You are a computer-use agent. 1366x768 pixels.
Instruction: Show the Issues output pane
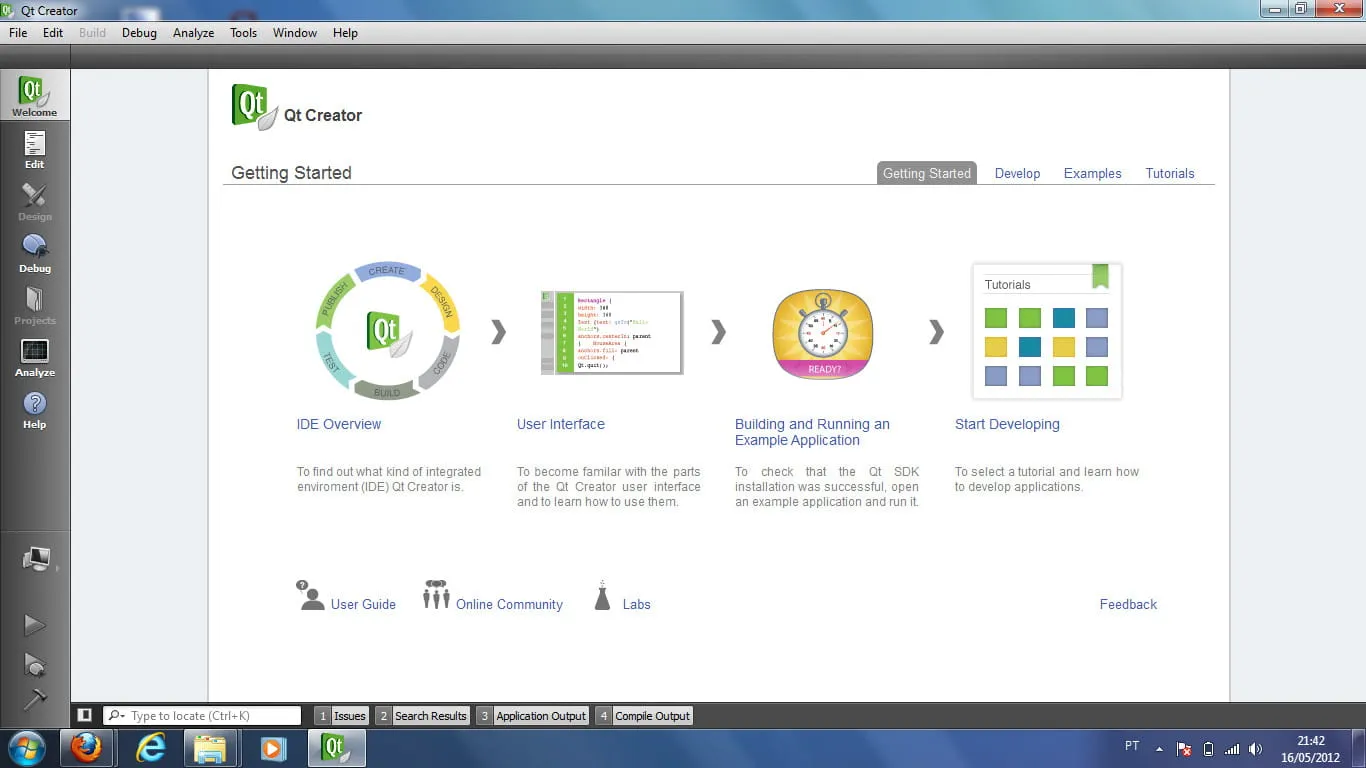coord(341,716)
